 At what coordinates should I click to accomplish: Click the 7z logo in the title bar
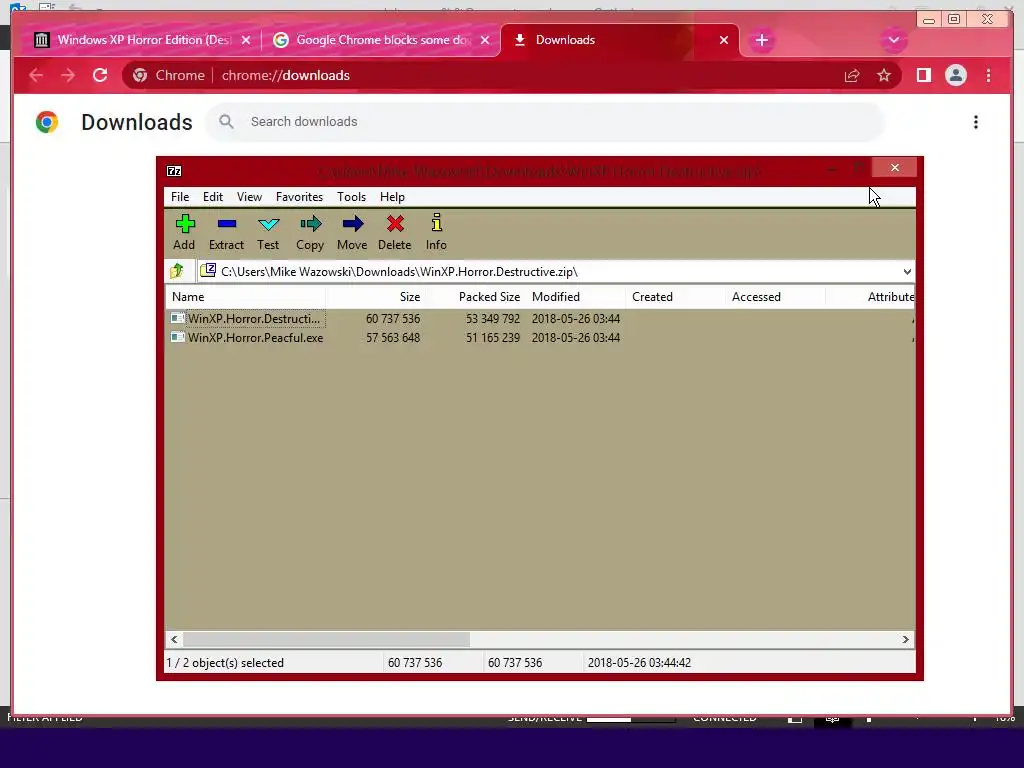point(174,171)
